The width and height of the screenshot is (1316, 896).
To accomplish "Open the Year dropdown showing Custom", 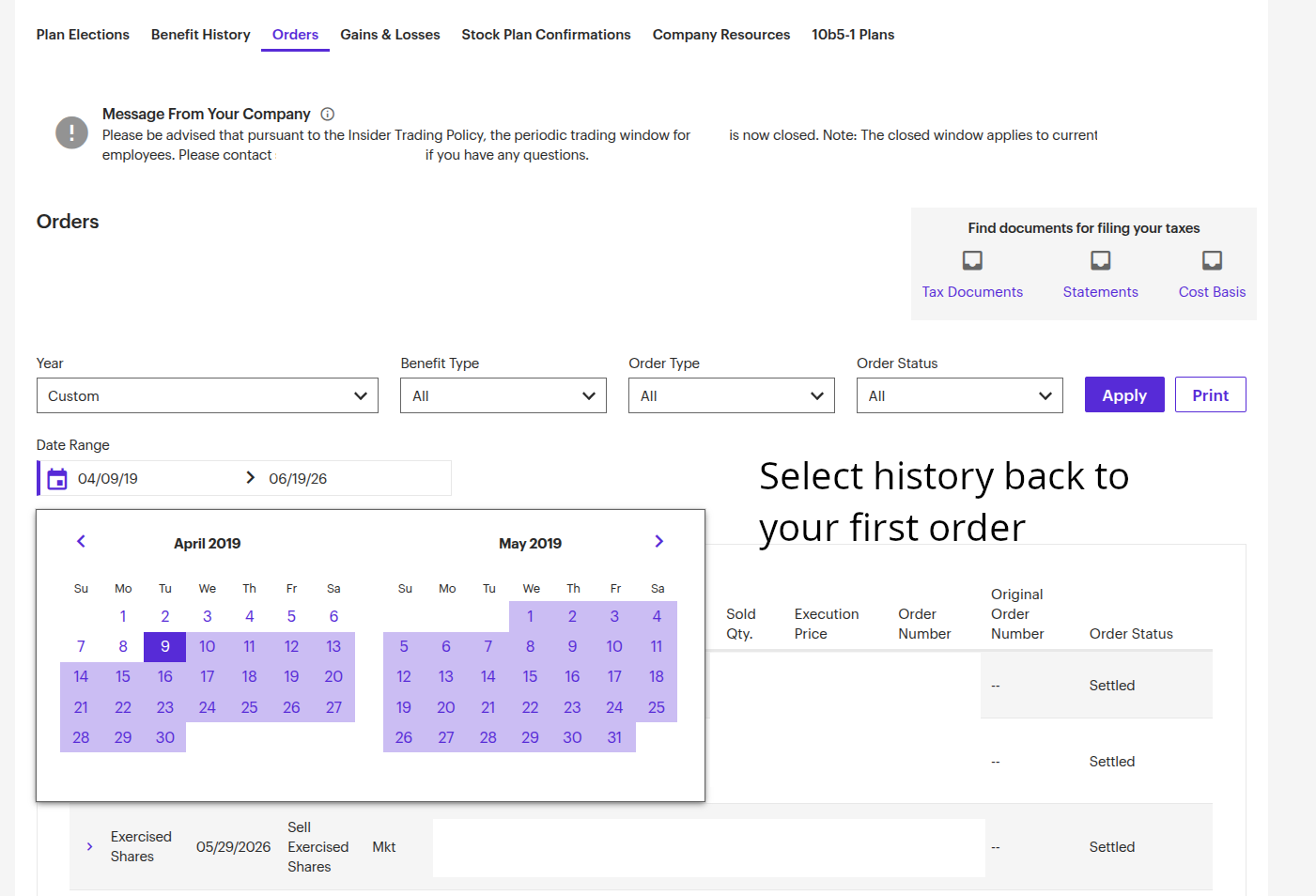I will [x=207, y=395].
